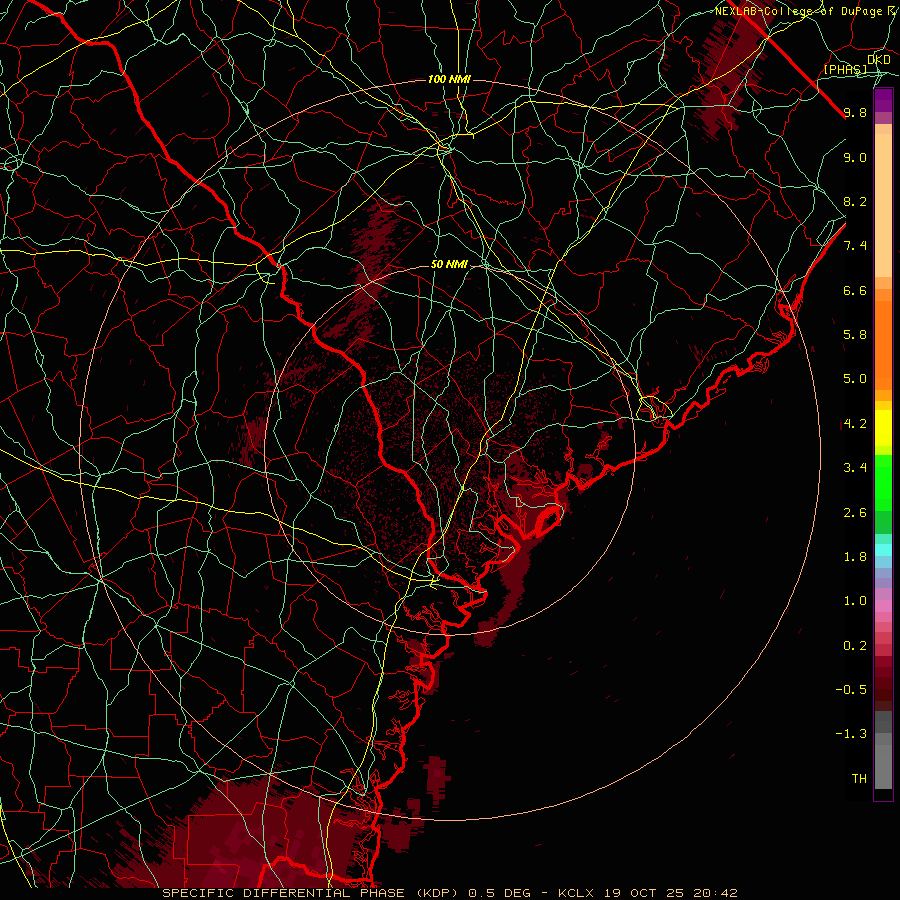The width and height of the screenshot is (900, 900).
Task: Click the 2.6 scale value
Action: 855,512
